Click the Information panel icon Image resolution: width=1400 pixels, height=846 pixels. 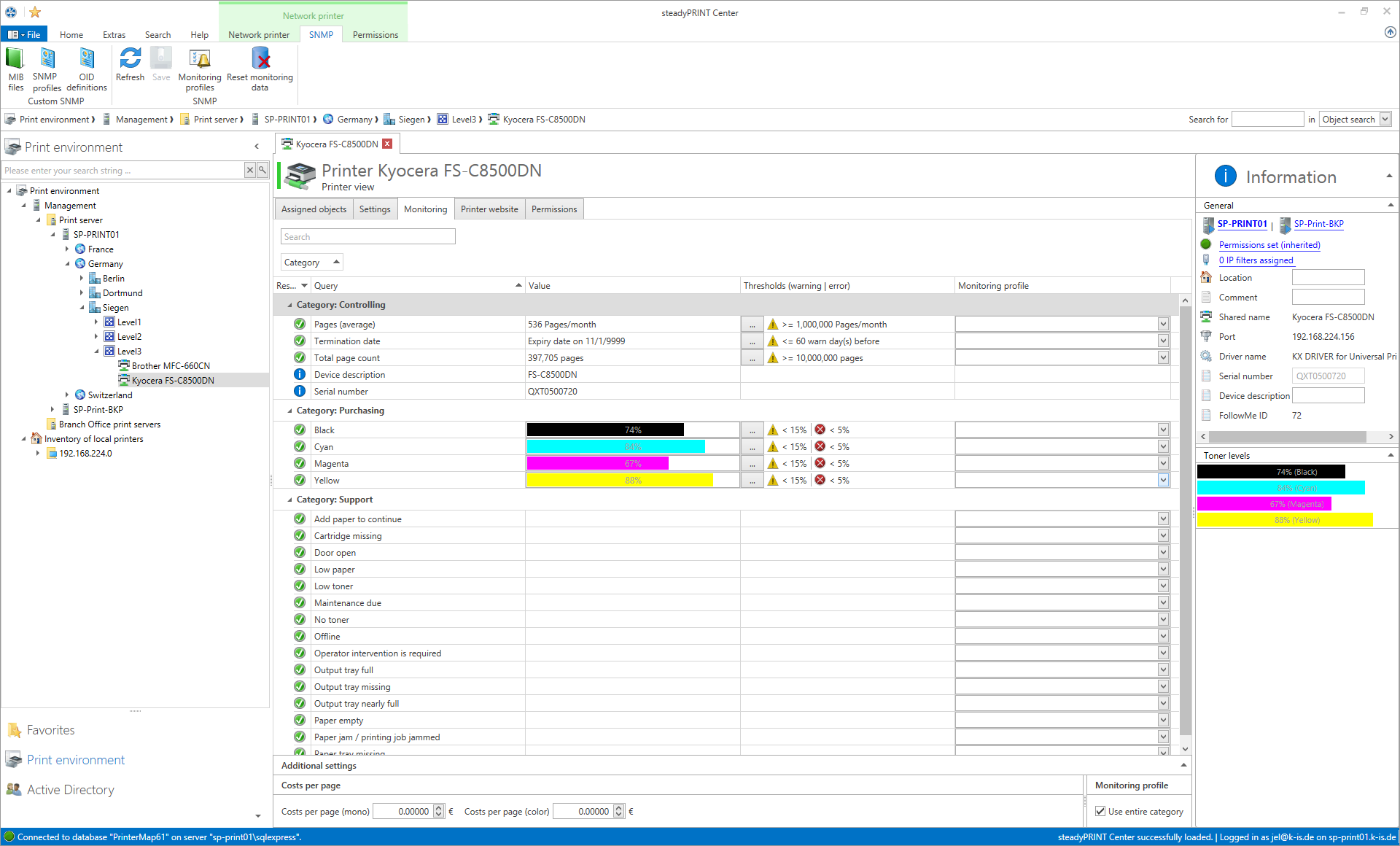[1226, 176]
